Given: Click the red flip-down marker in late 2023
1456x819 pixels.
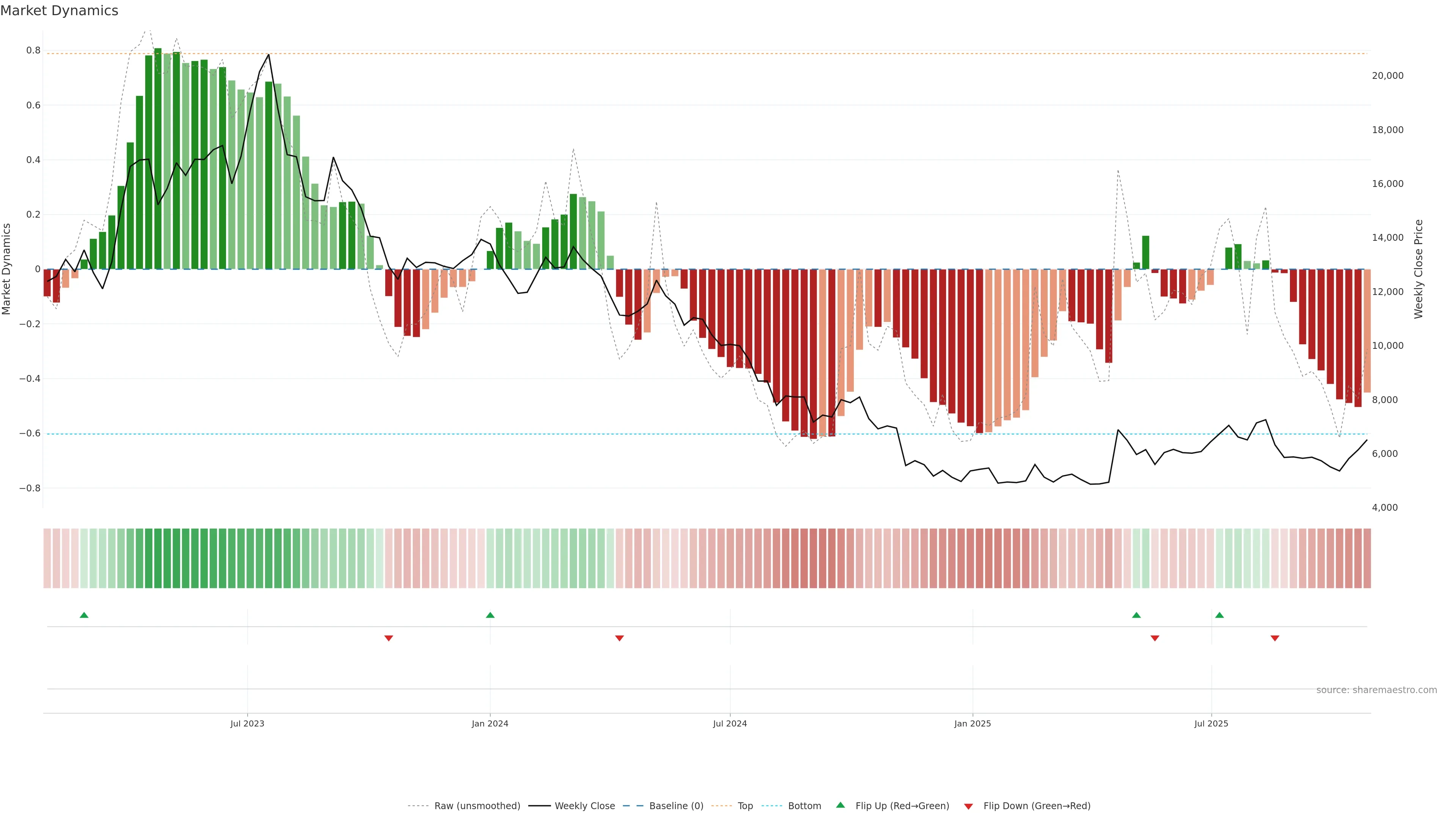Looking at the screenshot, I should pyautogui.click(x=388, y=638).
